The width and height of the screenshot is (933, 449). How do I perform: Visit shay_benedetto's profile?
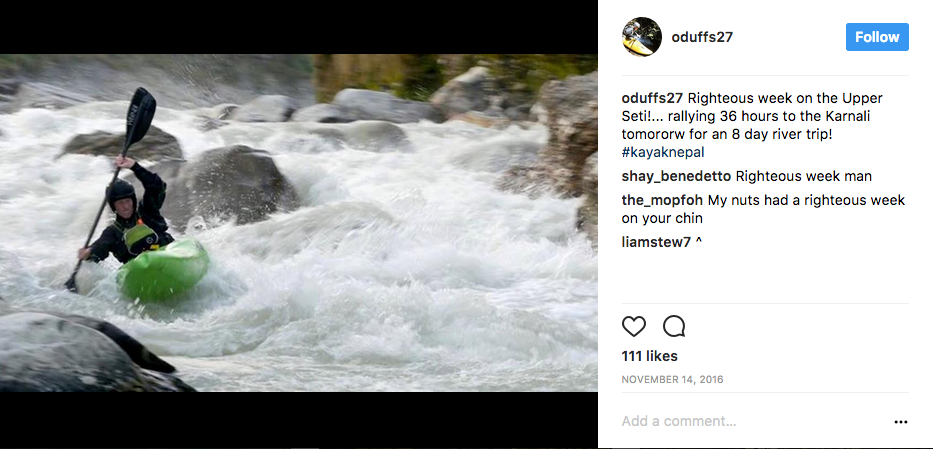[676, 176]
